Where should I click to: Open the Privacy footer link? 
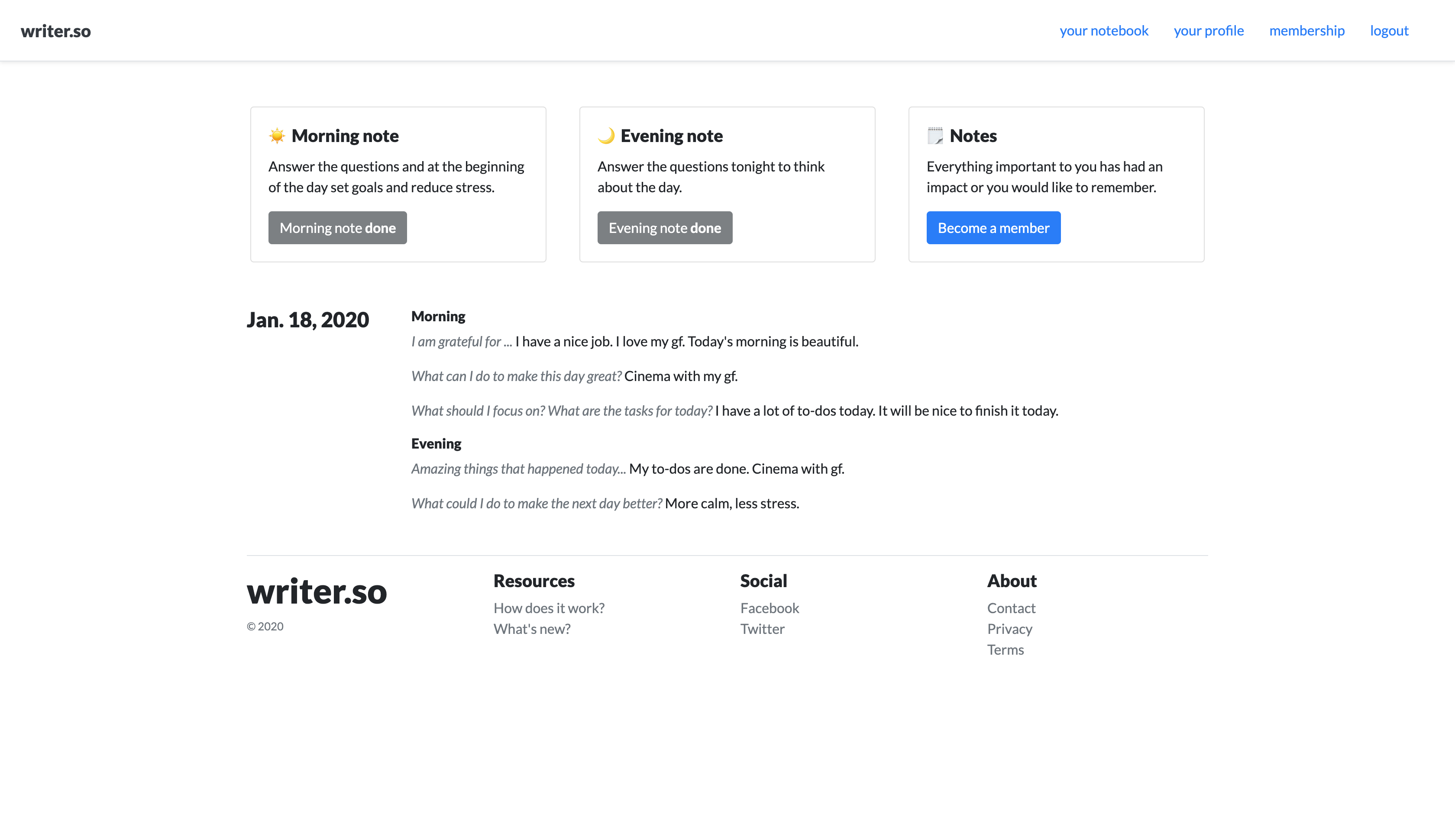pos(1009,629)
